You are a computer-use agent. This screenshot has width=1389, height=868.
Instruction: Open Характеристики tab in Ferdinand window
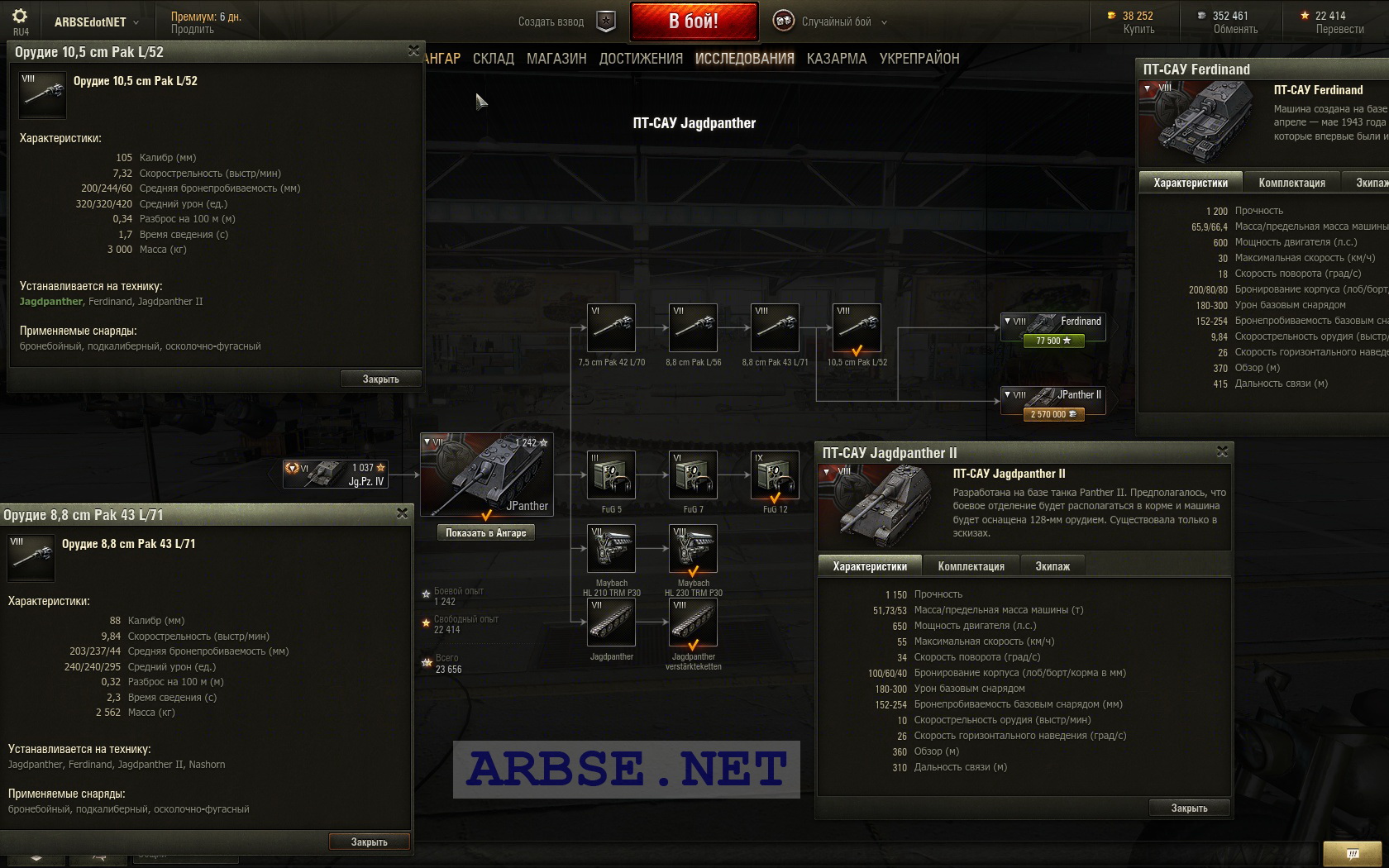1191,183
